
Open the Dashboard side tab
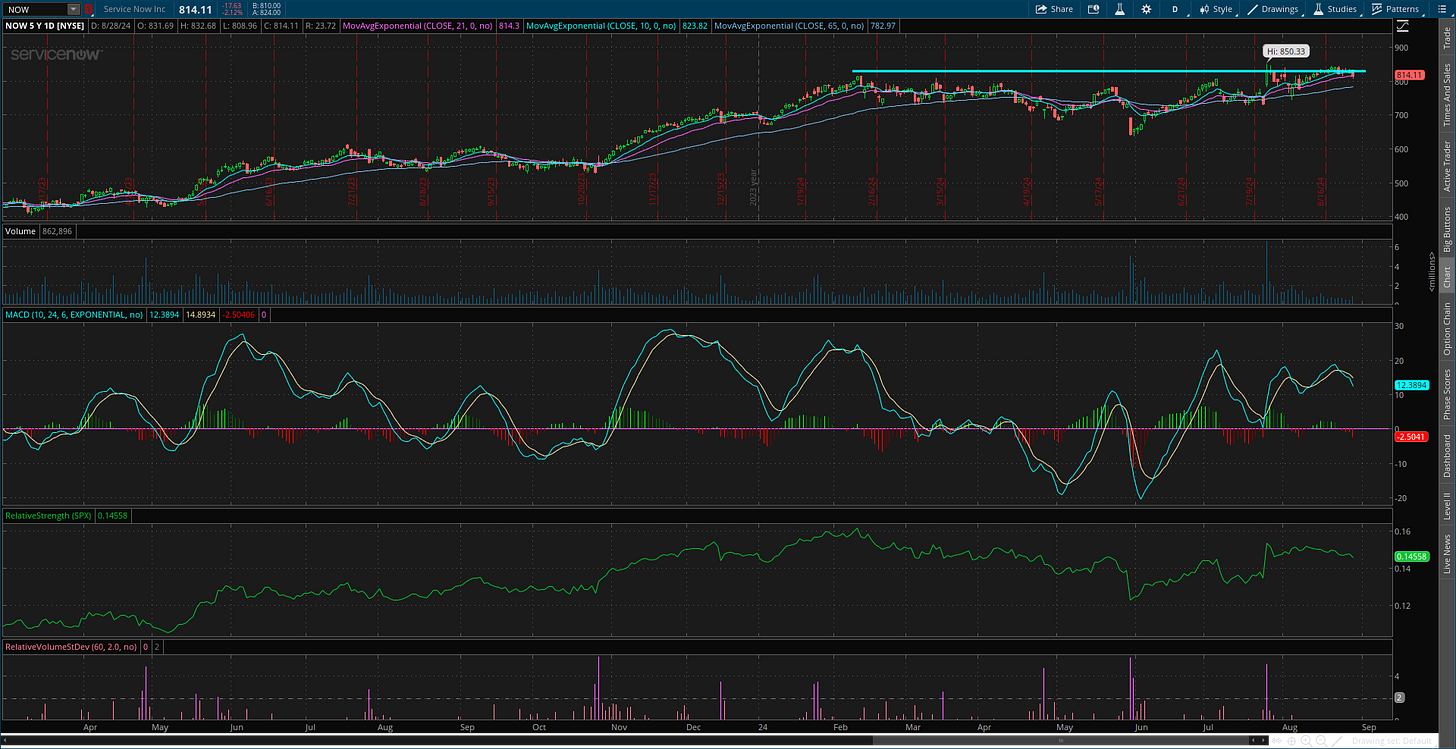pyautogui.click(x=1447, y=455)
